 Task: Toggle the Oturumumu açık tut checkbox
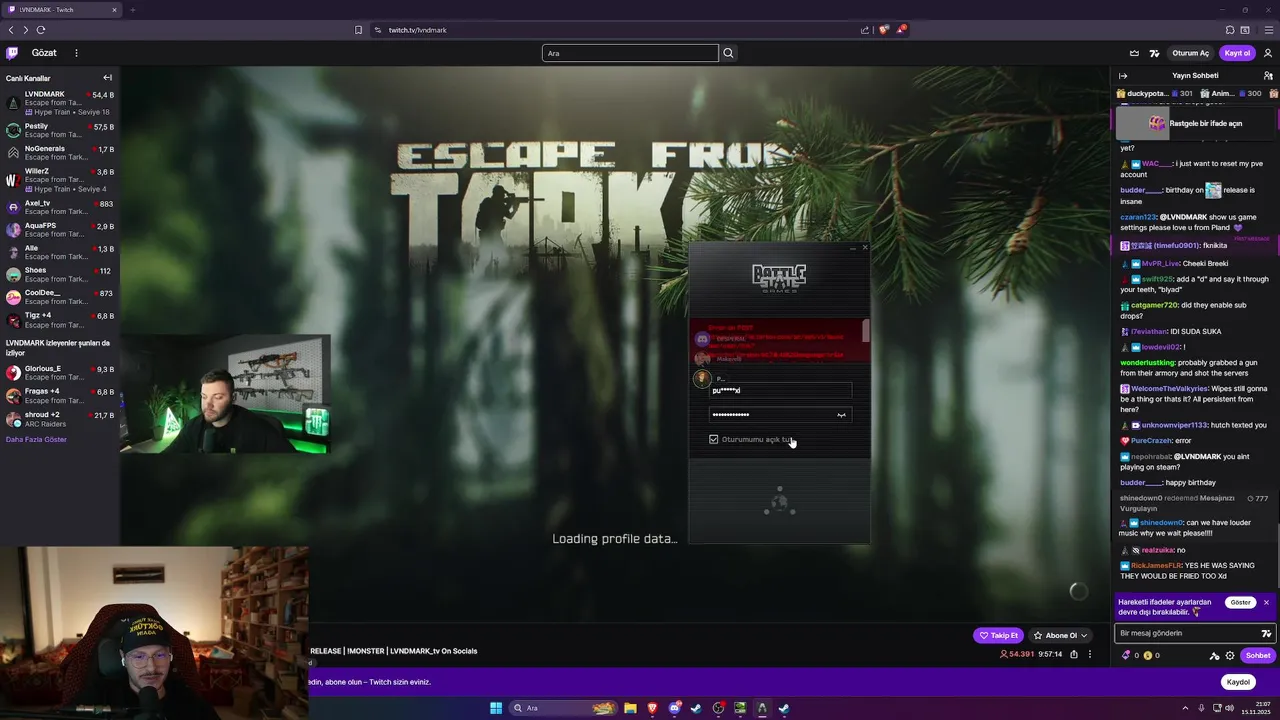(713, 439)
